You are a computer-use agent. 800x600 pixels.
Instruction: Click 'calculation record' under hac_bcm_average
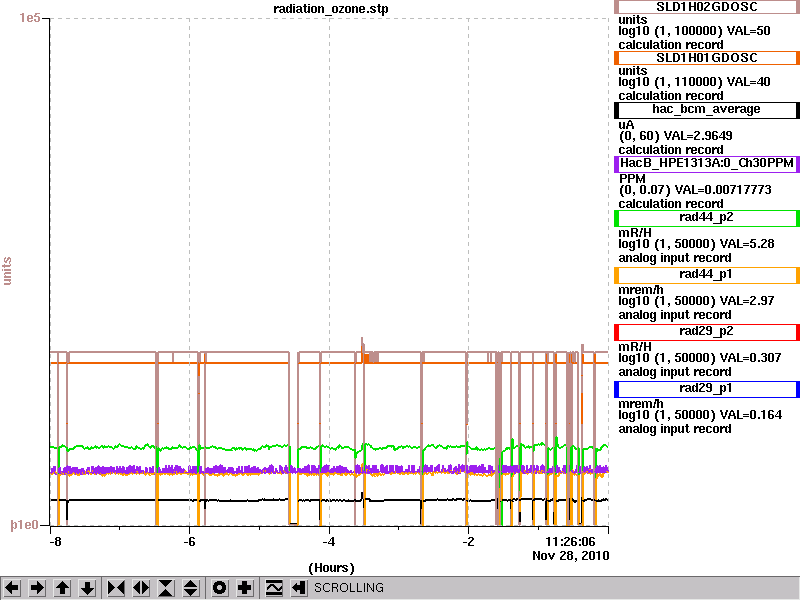pyautogui.click(x=671, y=149)
